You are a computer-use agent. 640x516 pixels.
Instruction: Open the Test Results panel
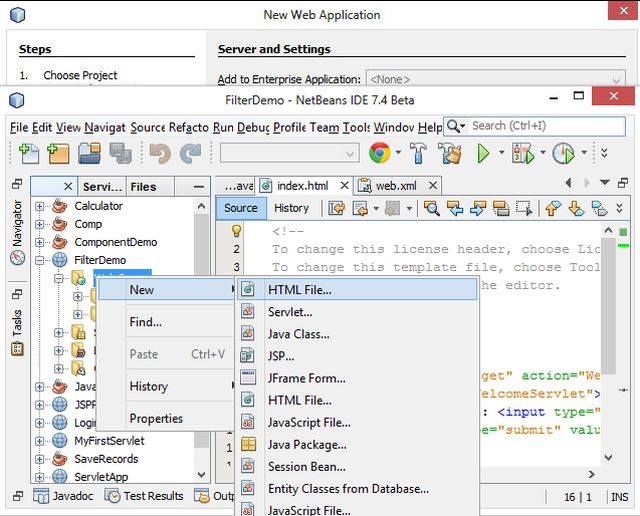coord(145,496)
